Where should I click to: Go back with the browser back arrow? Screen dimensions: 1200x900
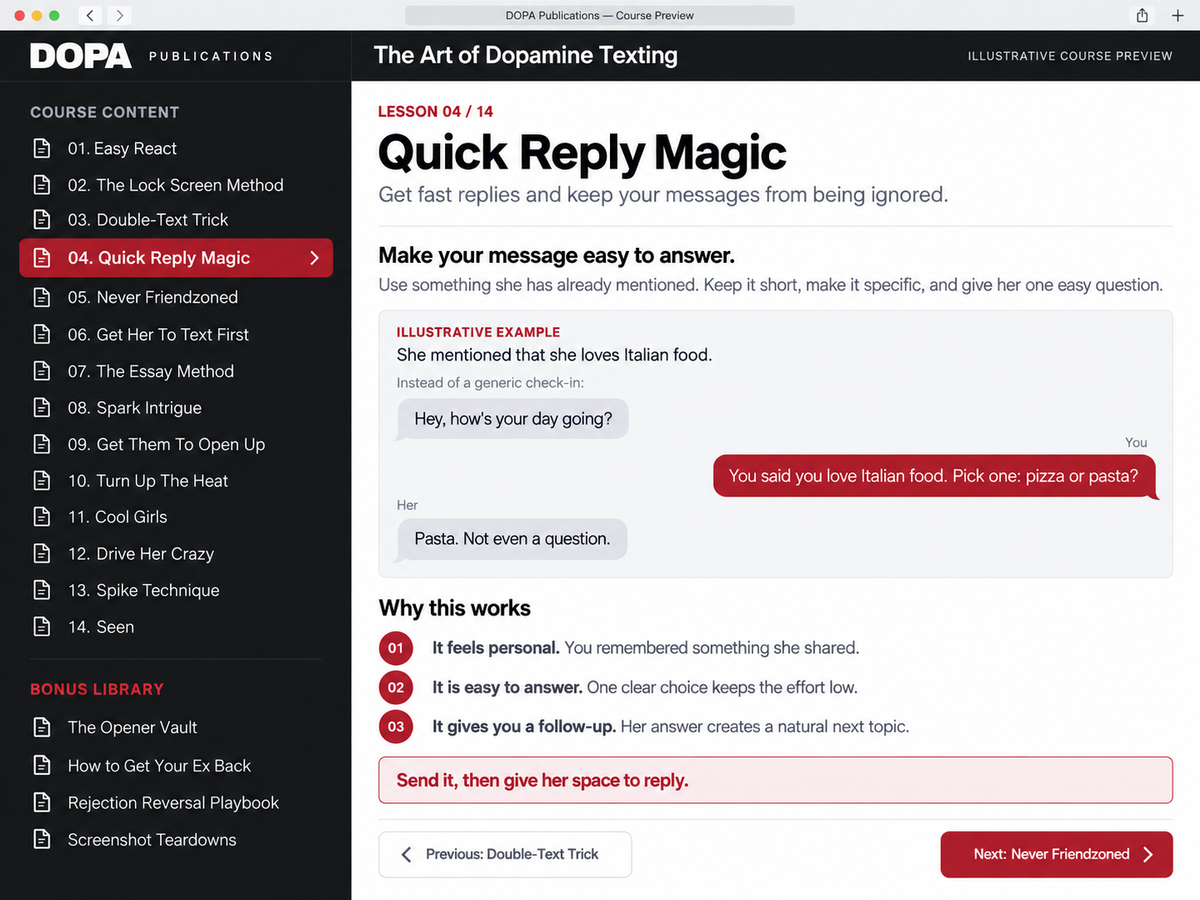tap(90, 15)
